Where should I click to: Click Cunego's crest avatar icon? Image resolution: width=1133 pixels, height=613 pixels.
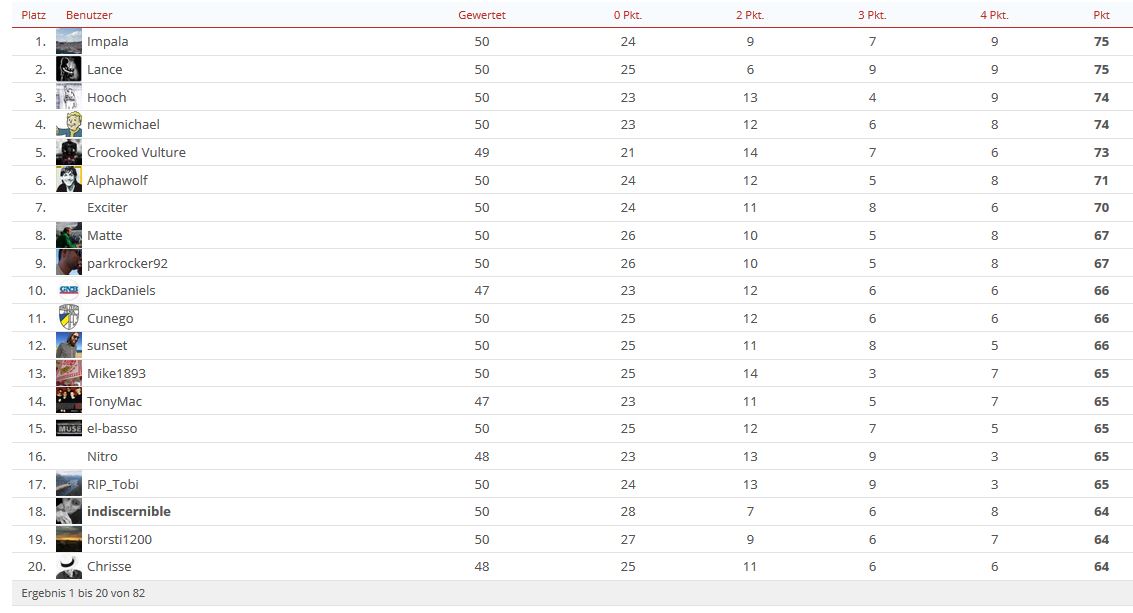coord(69,318)
